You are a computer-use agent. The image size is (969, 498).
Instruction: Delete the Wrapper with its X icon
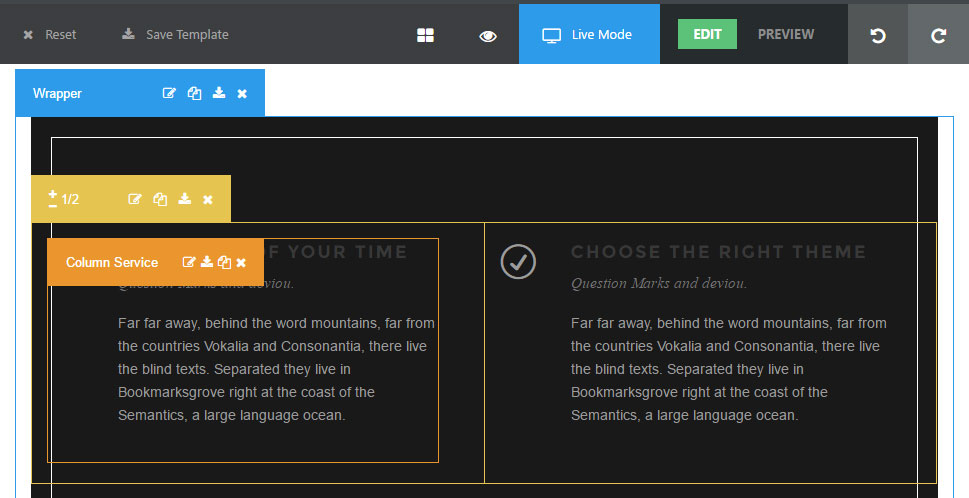pyautogui.click(x=242, y=93)
